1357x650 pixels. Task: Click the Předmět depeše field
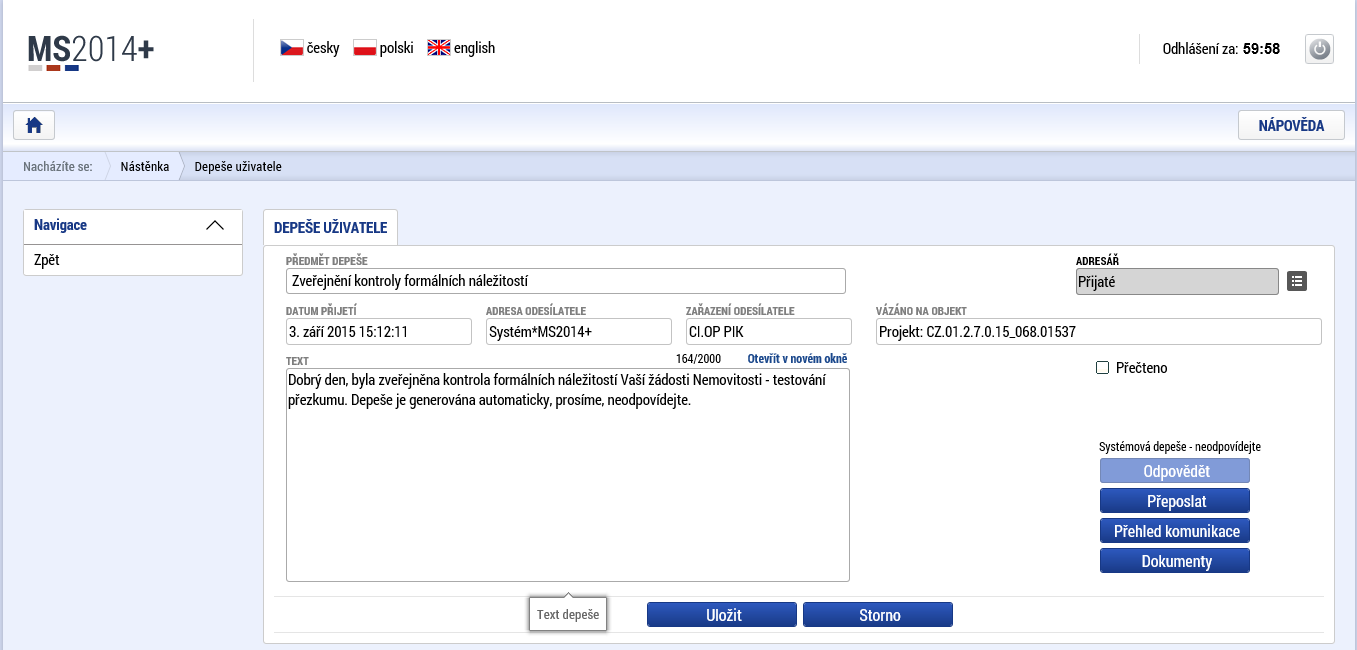click(566, 281)
